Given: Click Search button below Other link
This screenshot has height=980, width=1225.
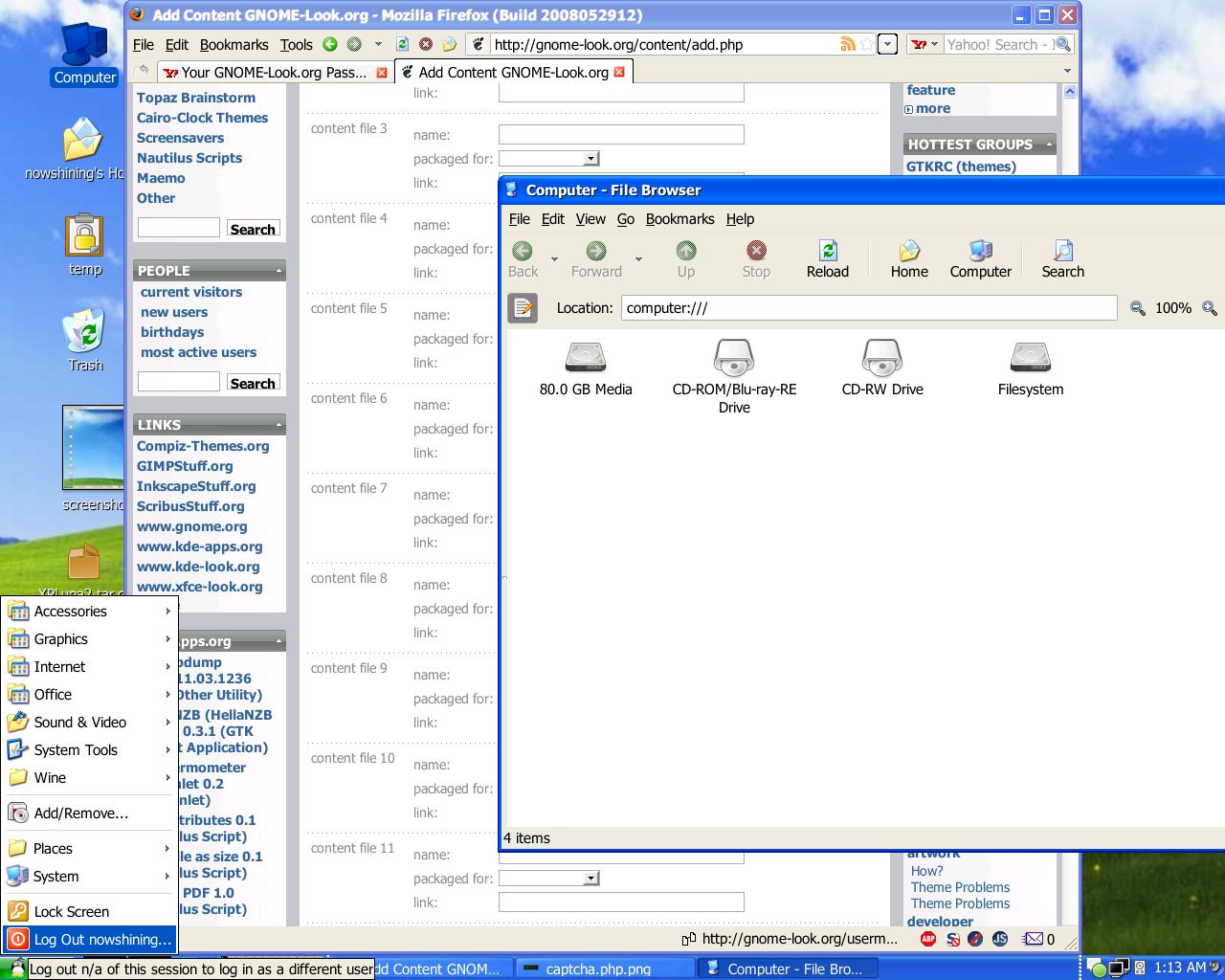Looking at the screenshot, I should click(253, 229).
